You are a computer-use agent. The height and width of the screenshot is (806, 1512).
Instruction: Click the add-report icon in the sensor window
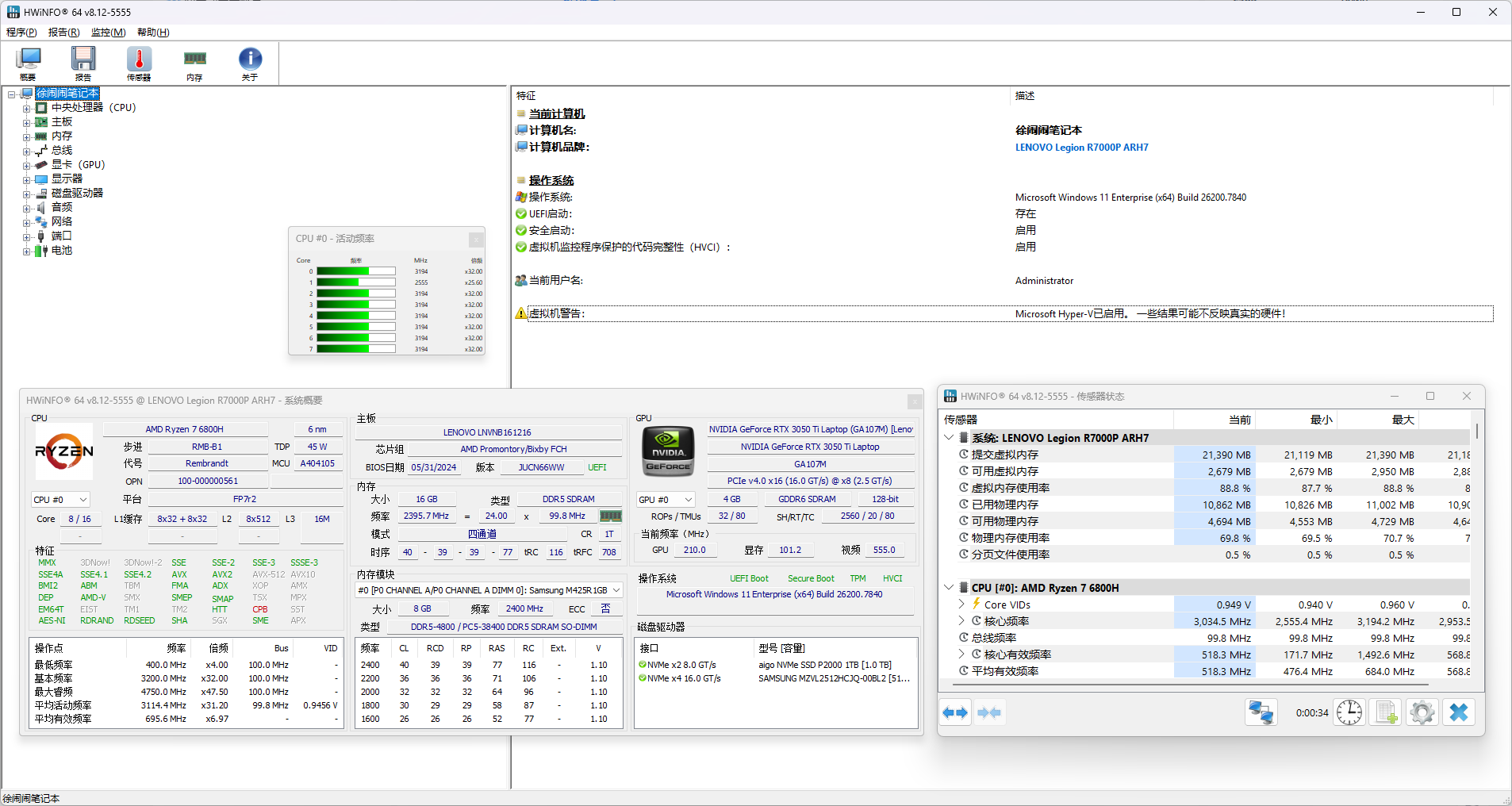click(x=1386, y=712)
